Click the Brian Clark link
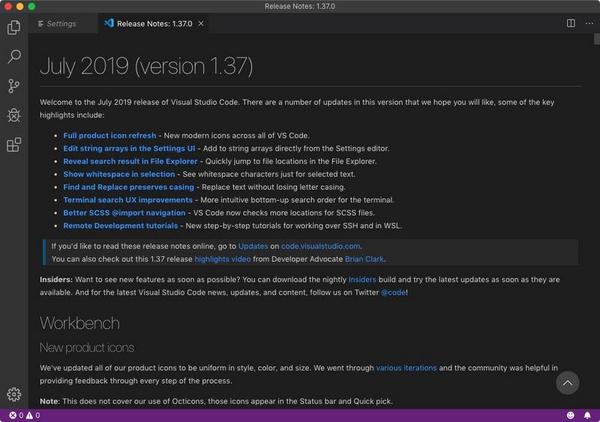 point(364,259)
